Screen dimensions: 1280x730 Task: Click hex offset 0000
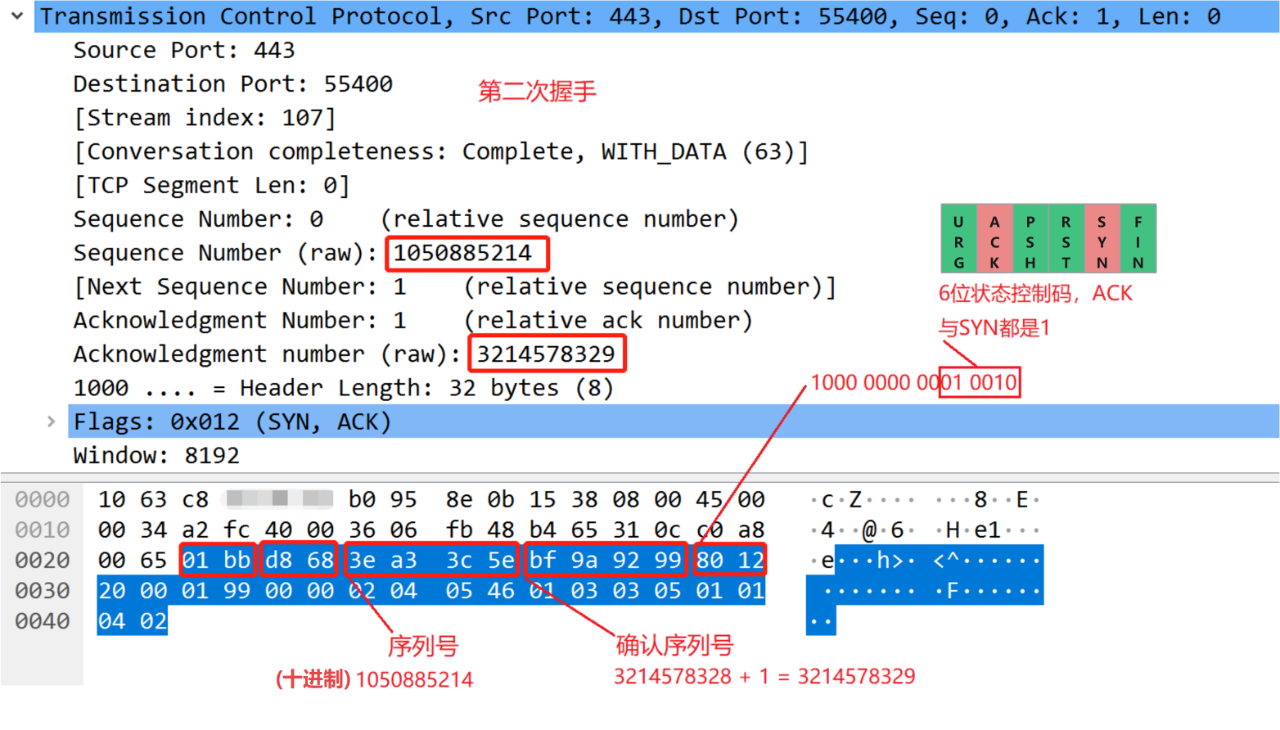(42, 500)
